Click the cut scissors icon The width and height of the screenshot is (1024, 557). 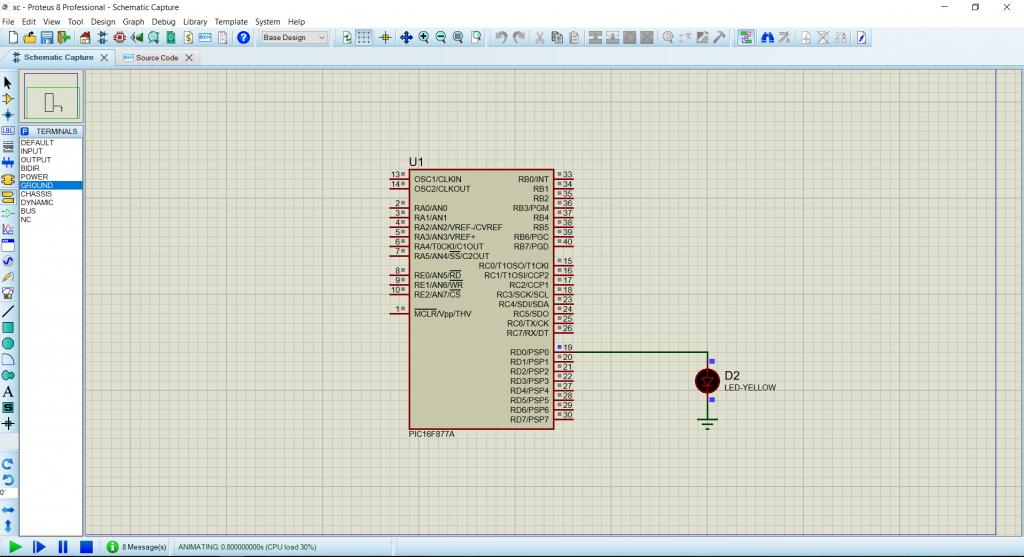point(539,38)
